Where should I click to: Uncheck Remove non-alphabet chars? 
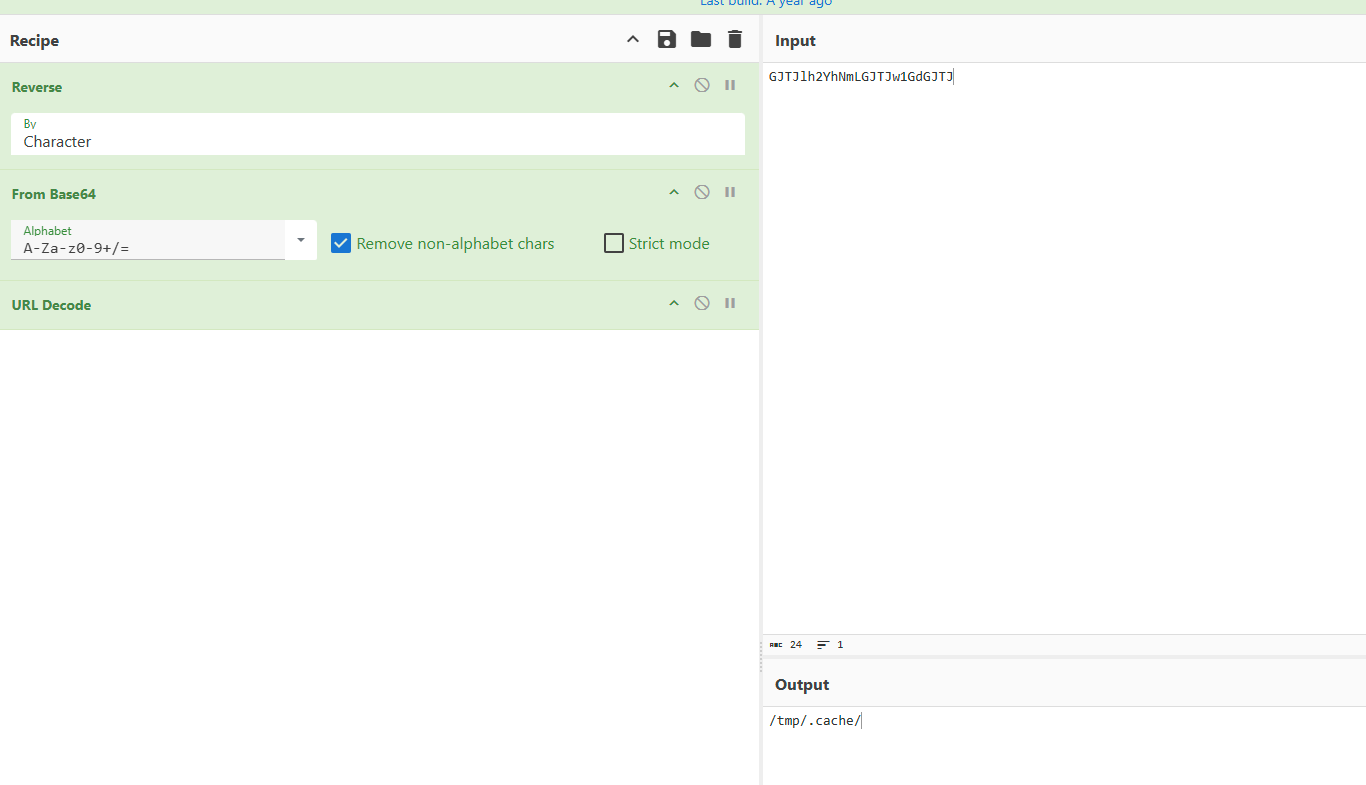[x=341, y=243]
